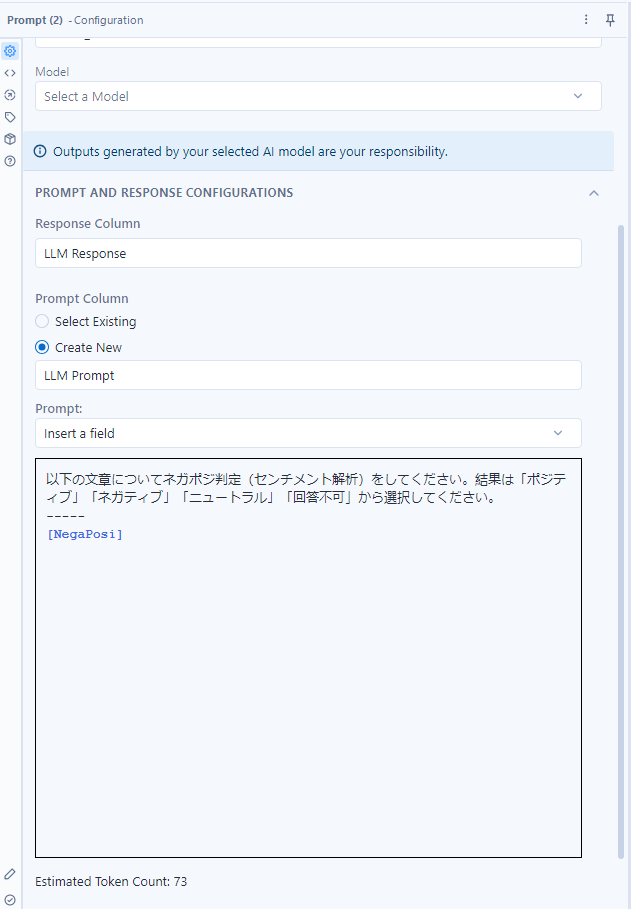Open the three-dot panel options menu
631x909 pixels.
[586, 20]
